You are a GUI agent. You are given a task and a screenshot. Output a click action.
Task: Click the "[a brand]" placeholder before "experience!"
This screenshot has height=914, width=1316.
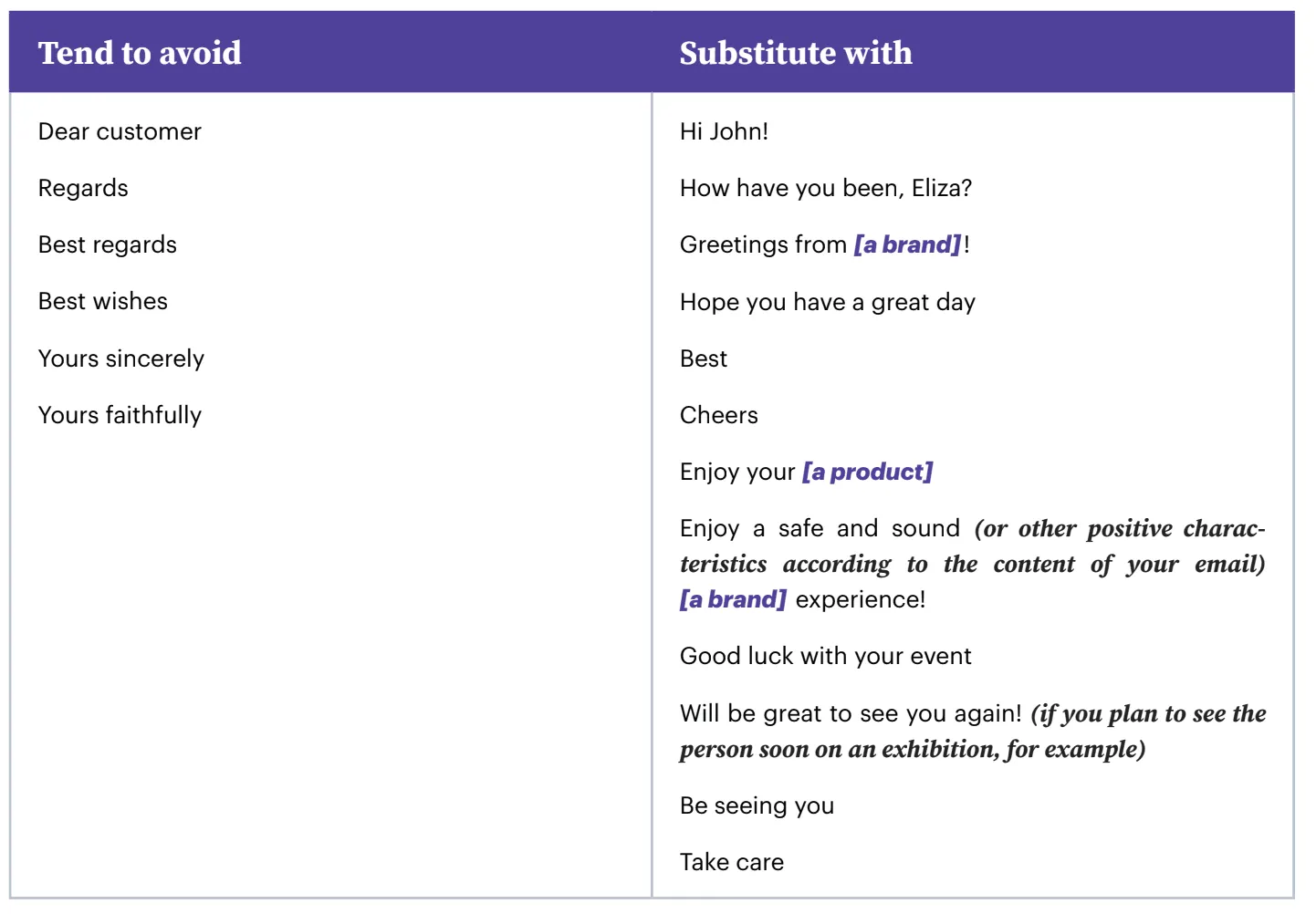[733, 599]
